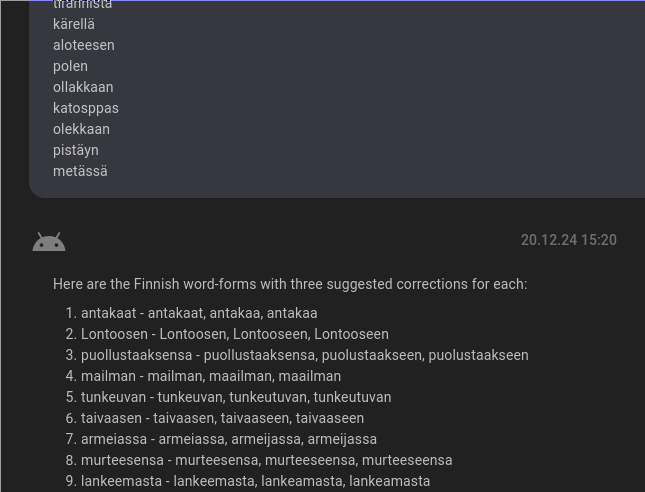
Task: Click list item 7 starting with "armeiassa"
Action: point(229,439)
